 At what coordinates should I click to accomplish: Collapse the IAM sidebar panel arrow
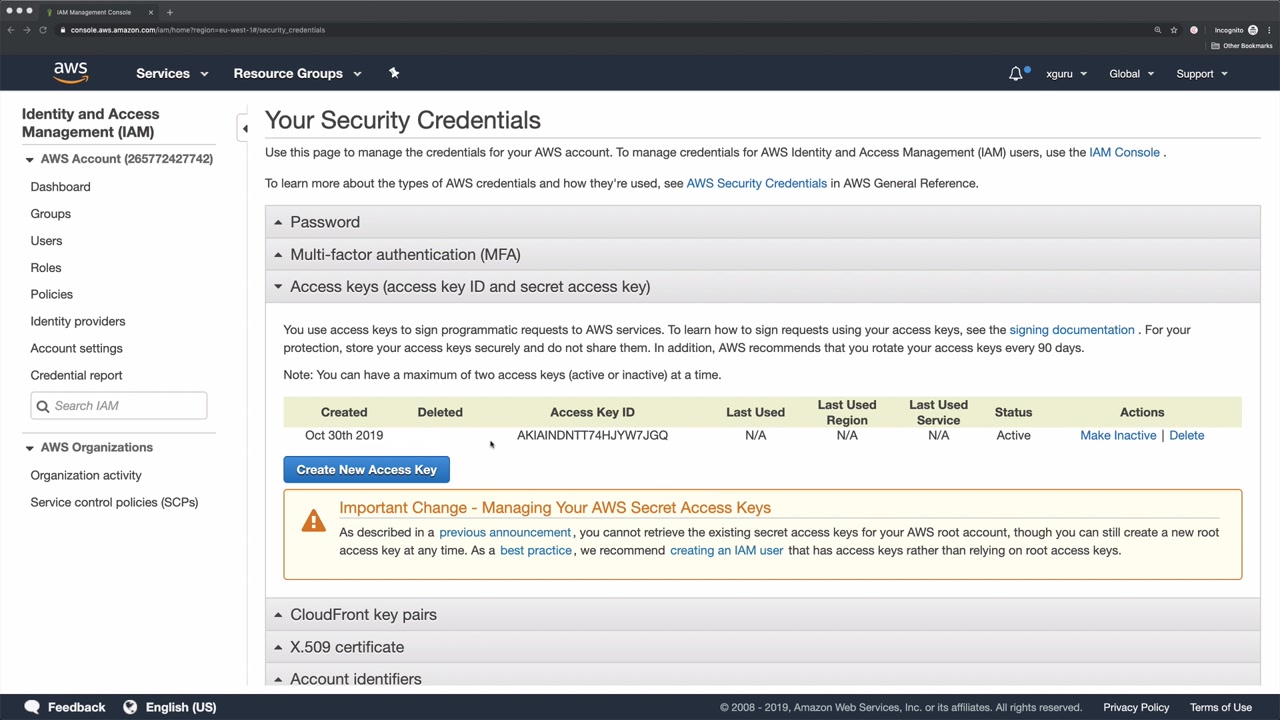click(244, 128)
